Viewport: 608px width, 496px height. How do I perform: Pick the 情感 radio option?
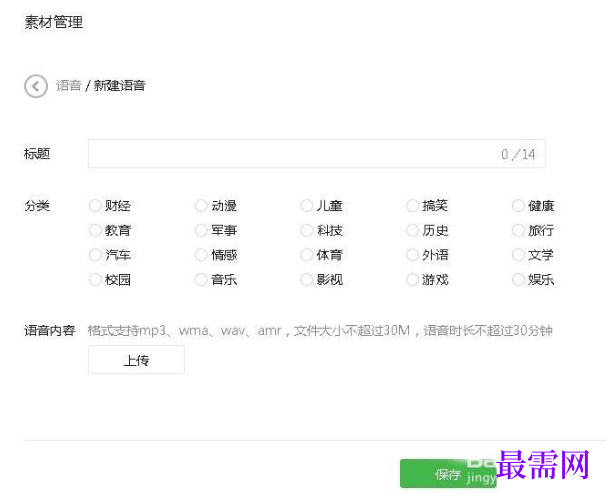(x=201, y=255)
